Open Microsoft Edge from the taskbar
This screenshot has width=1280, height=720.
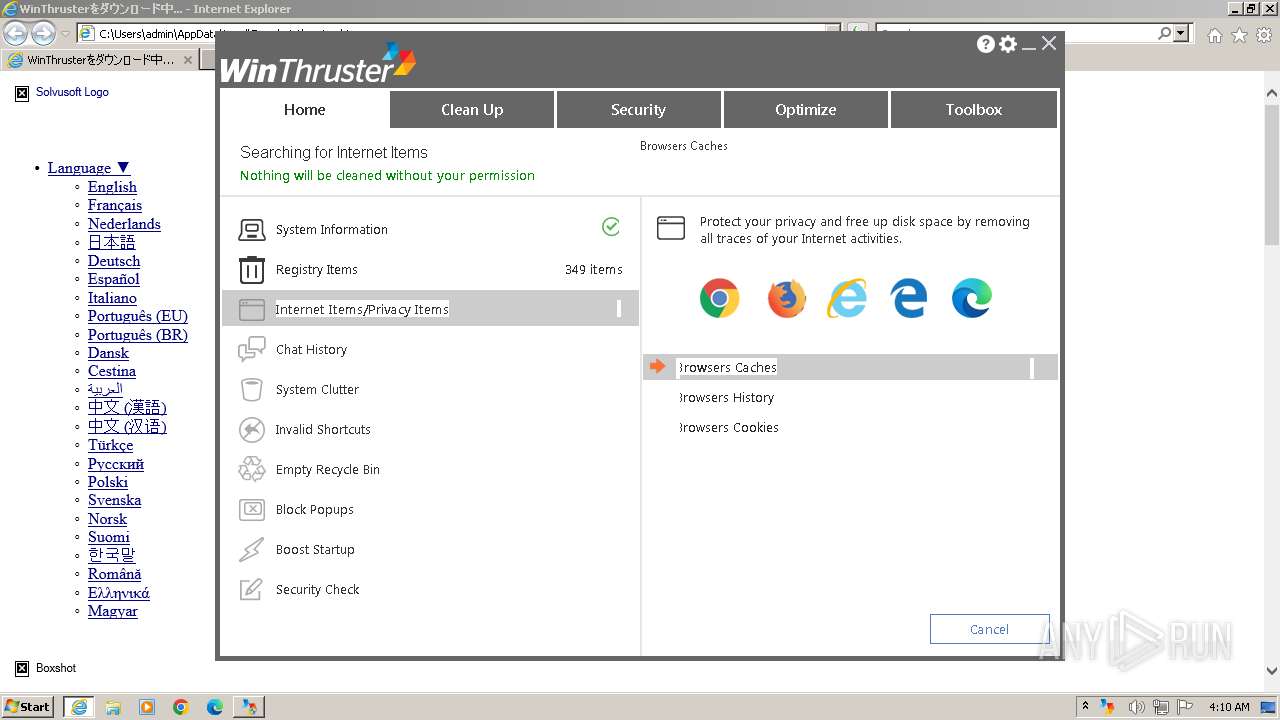tap(215, 707)
